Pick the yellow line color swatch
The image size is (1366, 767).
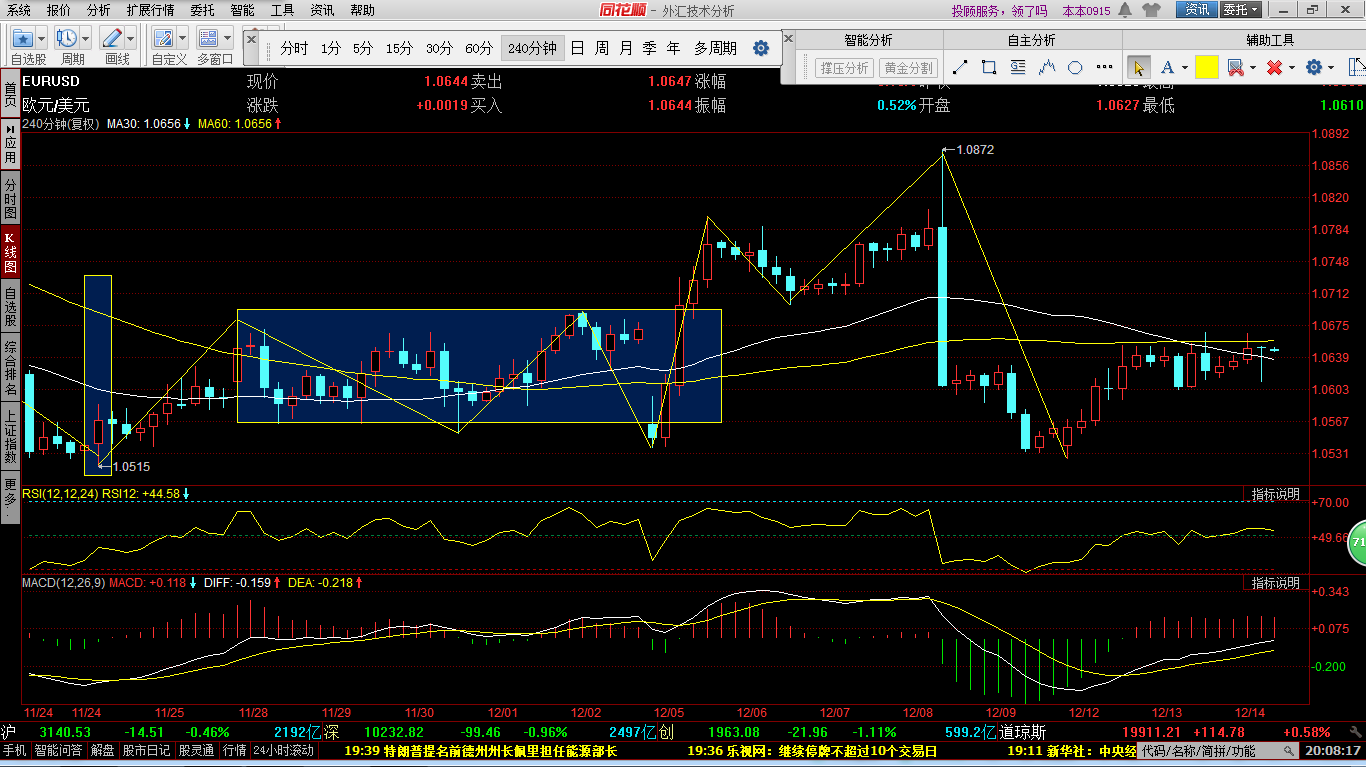click(1206, 68)
